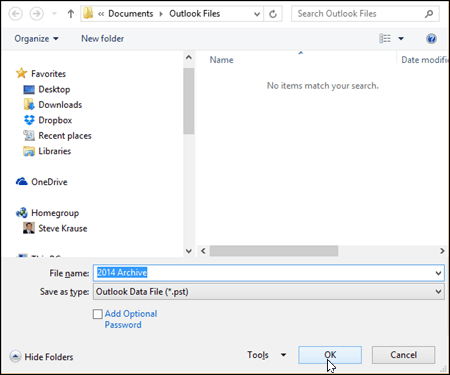Click the Hide Folders button
The width and height of the screenshot is (450, 375).
point(41,357)
